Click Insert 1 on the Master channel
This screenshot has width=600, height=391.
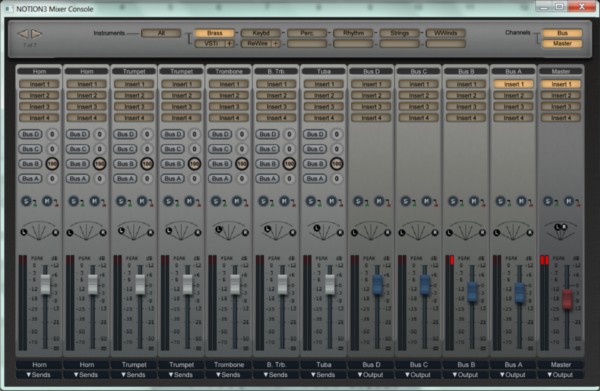pyautogui.click(x=561, y=84)
